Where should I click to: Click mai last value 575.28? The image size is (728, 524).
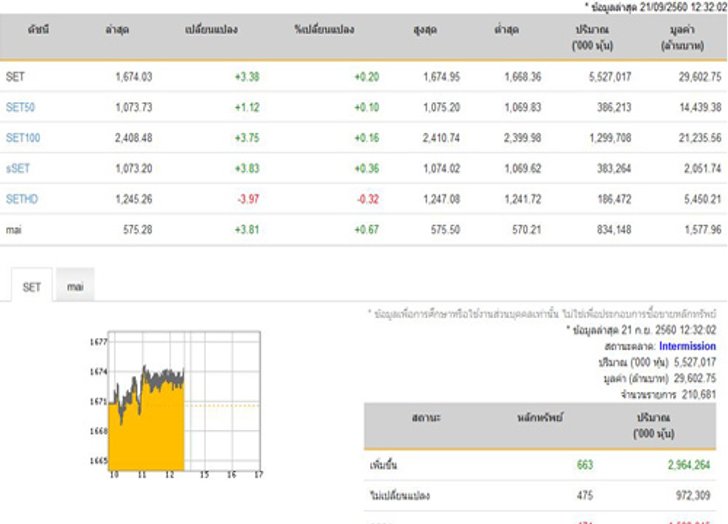click(x=137, y=230)
